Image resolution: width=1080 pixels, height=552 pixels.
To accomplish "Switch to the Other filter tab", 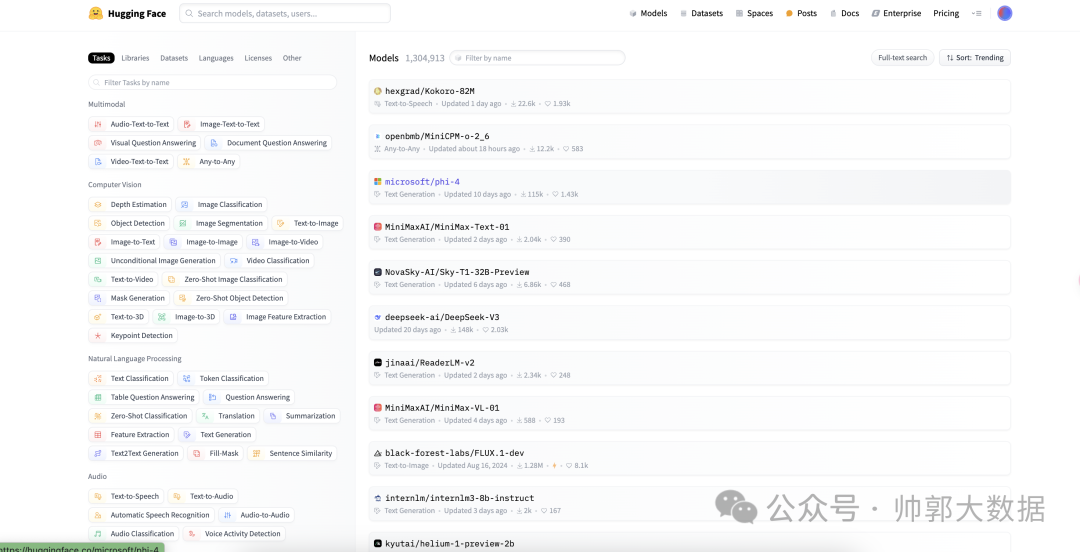I will [292, 58].
